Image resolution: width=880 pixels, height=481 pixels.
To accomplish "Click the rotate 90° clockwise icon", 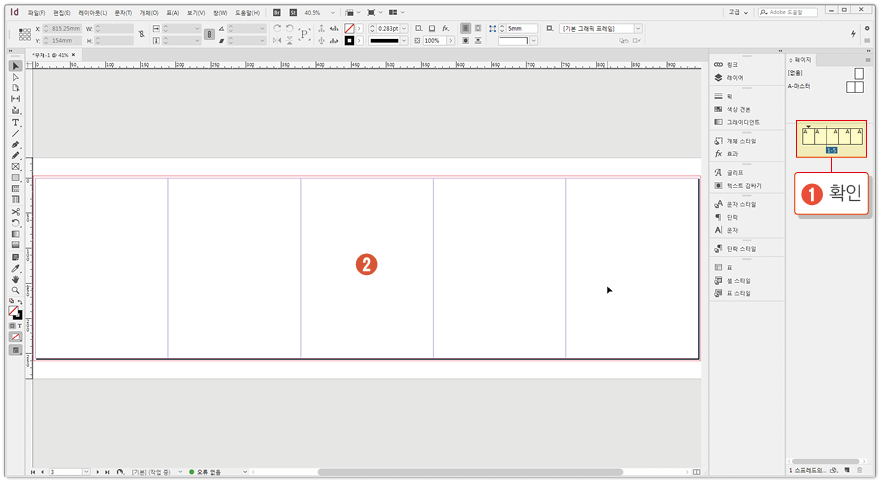I will (x=277, y=28).
